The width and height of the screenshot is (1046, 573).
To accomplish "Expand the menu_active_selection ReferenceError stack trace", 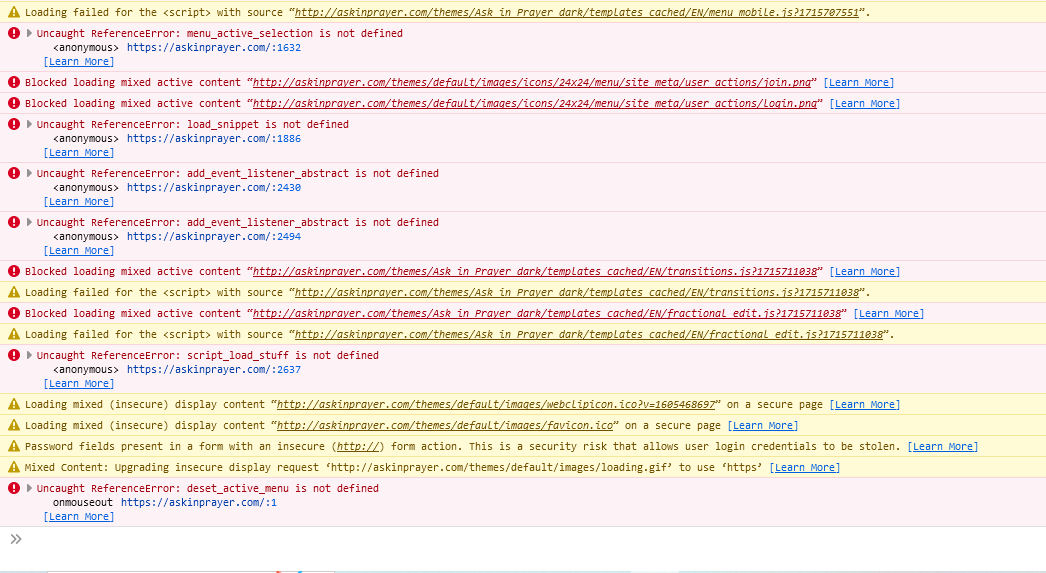I will (x=29, y=33).
